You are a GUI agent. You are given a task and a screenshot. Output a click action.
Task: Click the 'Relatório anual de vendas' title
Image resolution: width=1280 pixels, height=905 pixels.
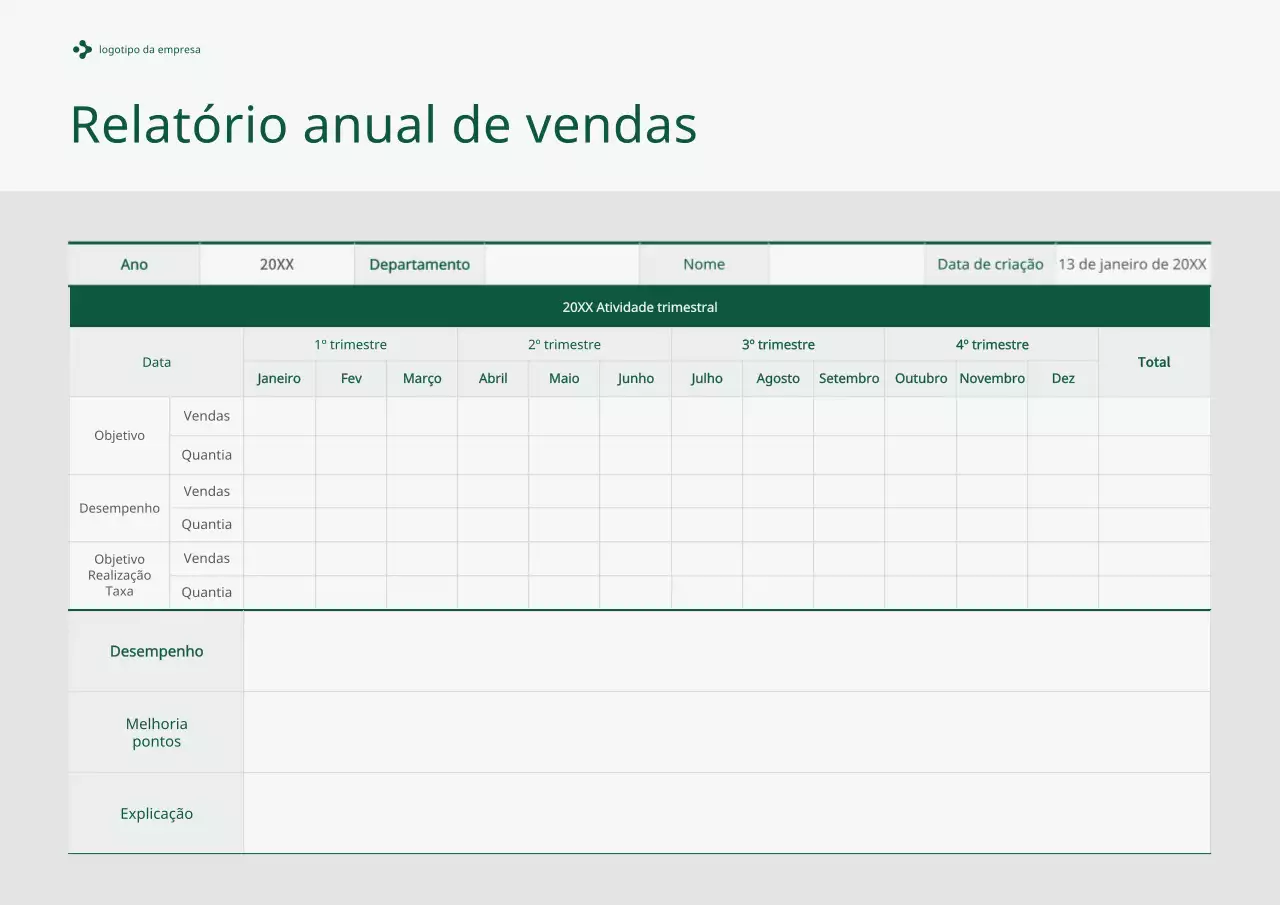[x=383, y=125]
